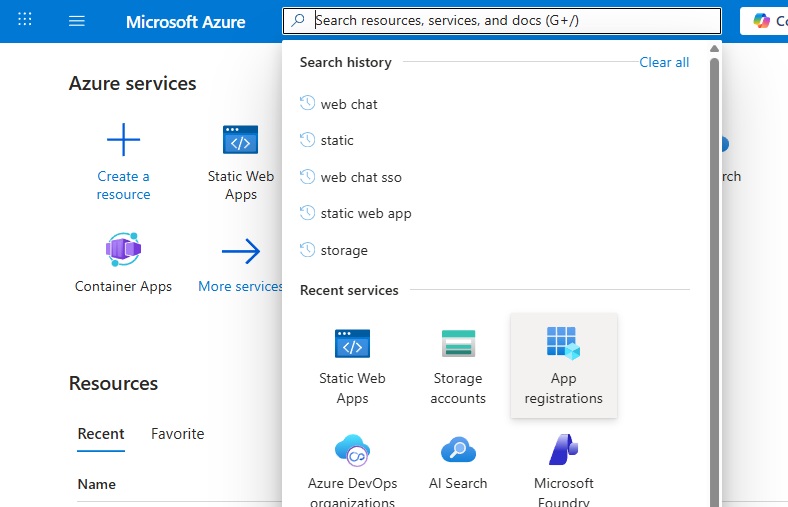Switch to the Favorite resources tab
The image size is (788, 507).
[x=177, y=434]
